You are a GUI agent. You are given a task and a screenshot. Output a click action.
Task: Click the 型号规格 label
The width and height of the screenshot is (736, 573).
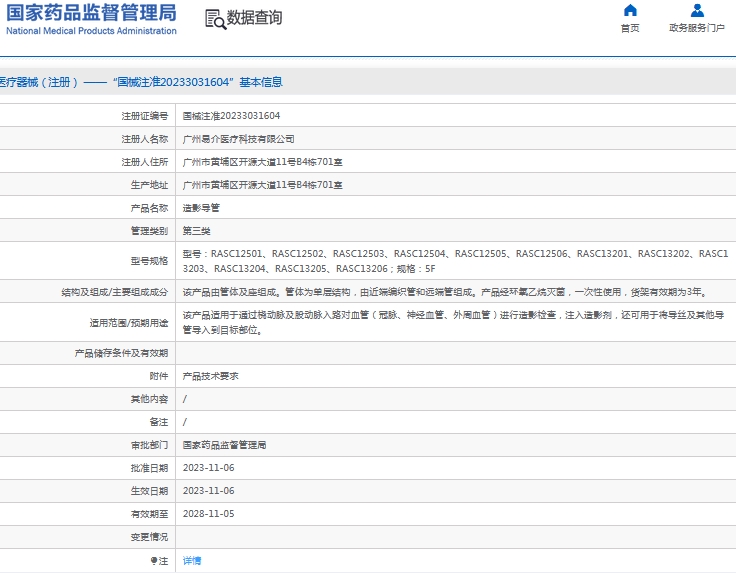coord(149,261)
